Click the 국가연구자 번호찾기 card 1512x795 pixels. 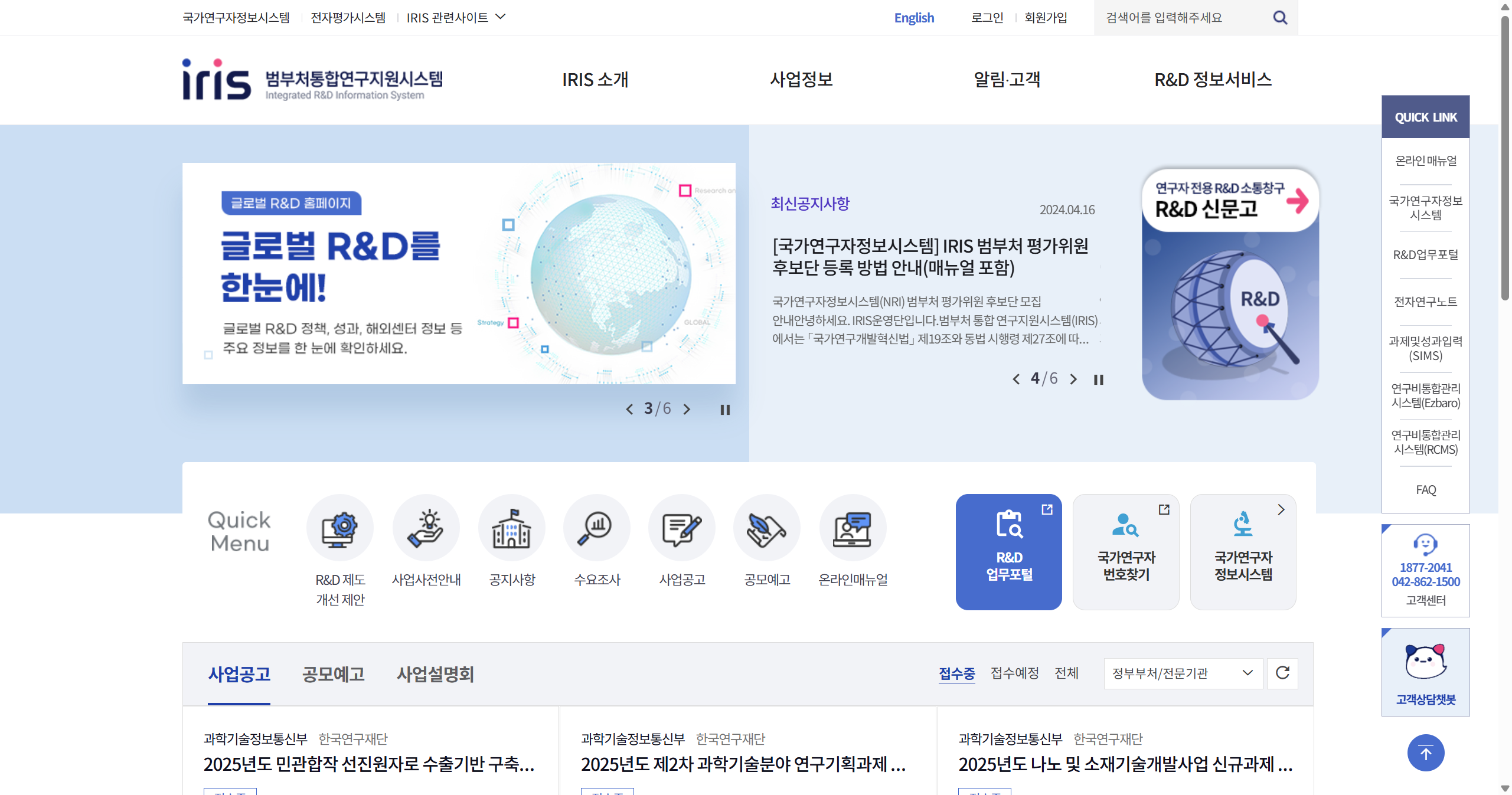[1125, 552]
